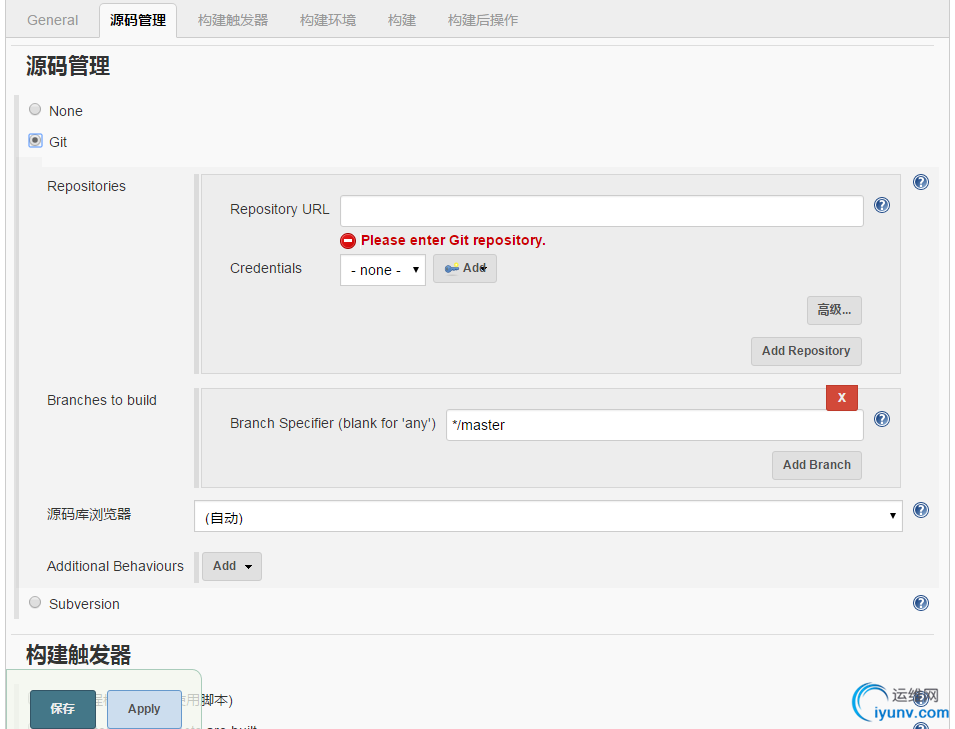Open the Credentials none dropdown

click(x=382, y=270)
